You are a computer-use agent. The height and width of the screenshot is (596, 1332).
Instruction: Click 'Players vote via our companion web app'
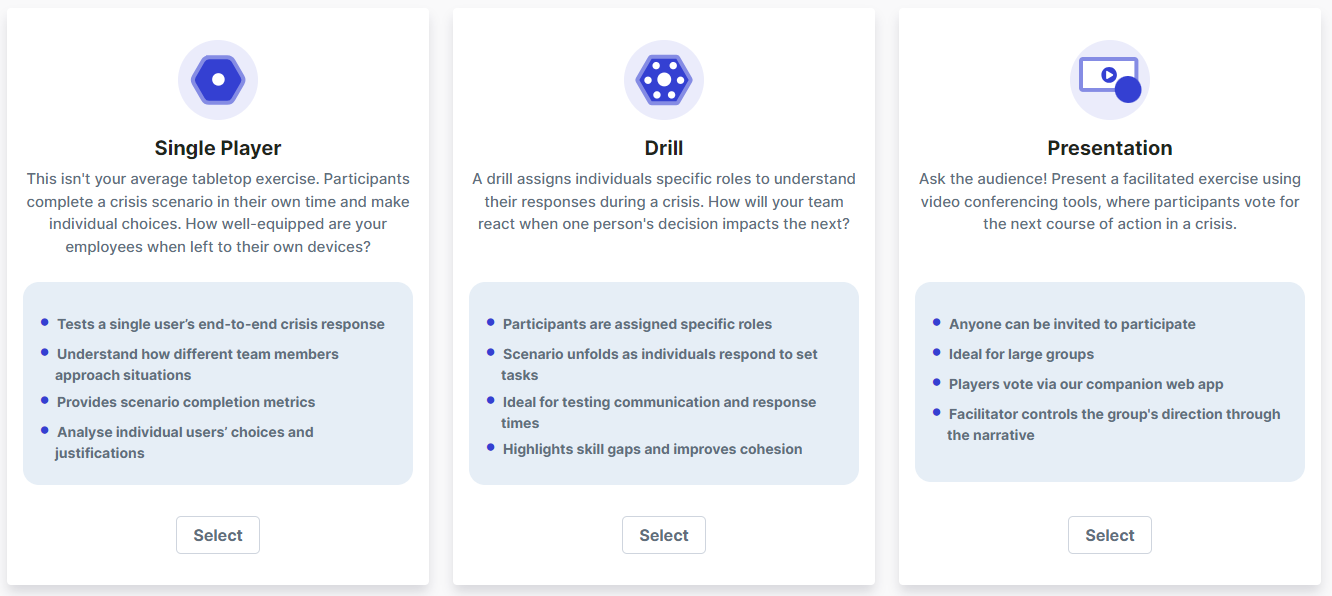[x=1086, y=384]
